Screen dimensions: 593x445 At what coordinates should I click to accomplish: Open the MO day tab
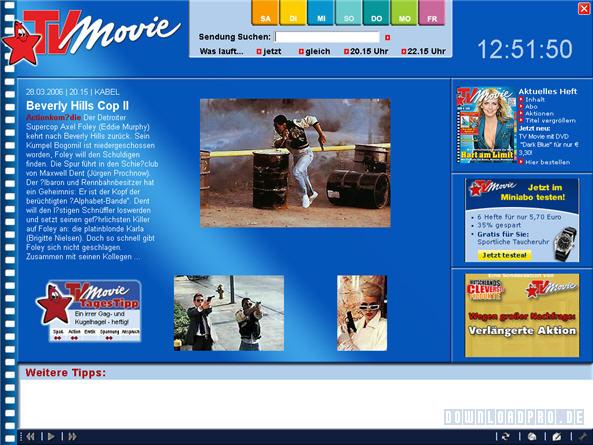[404, 13]
